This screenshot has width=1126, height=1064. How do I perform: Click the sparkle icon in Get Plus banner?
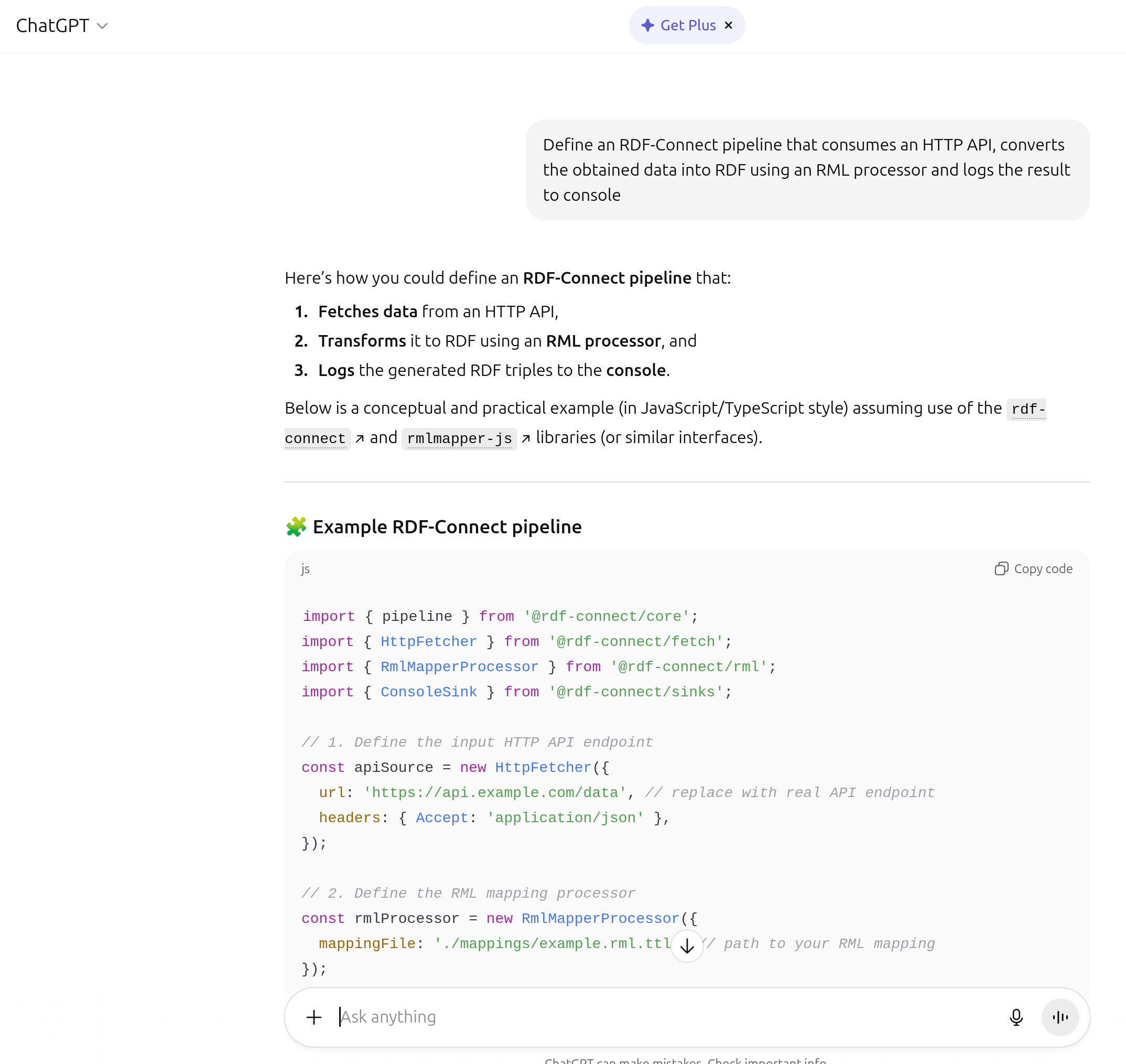(647, 25)
